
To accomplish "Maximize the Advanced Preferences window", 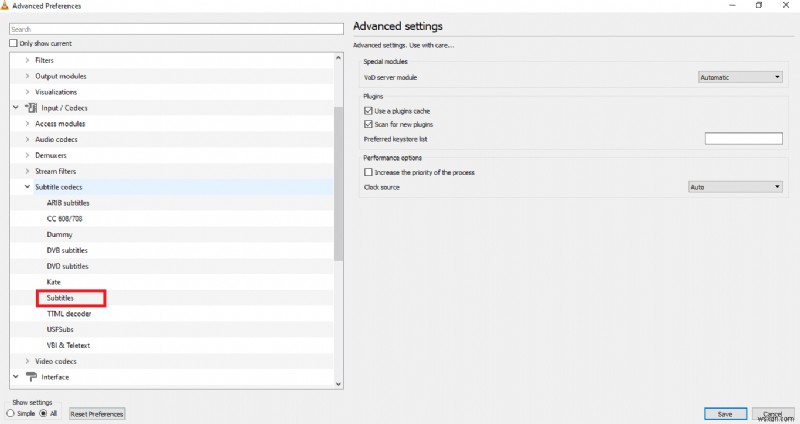I will tap(759, 6).
